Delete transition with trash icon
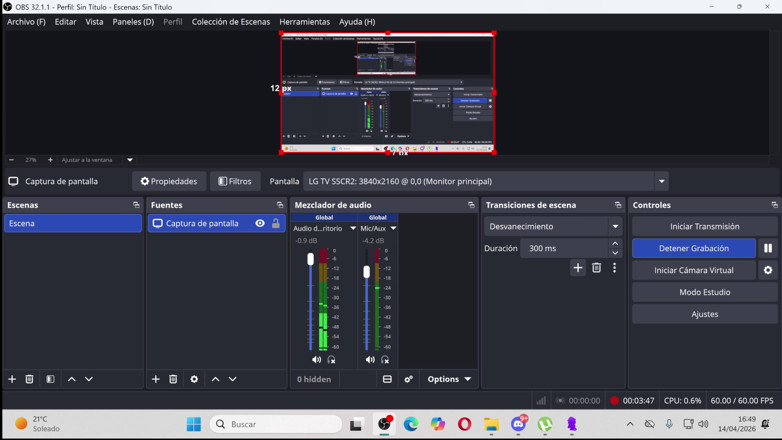This screenshot has width=782, height=440. 596,268
